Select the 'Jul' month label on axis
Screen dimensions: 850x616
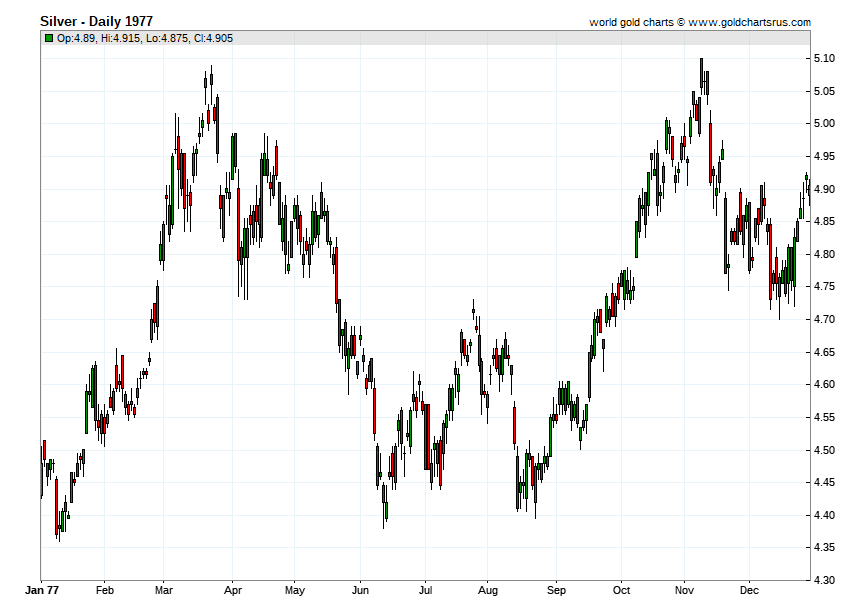pos(425,590)
